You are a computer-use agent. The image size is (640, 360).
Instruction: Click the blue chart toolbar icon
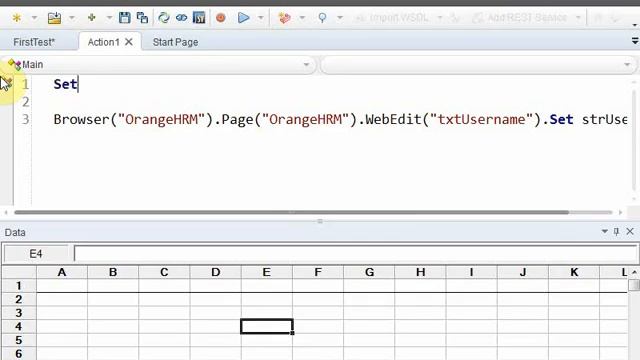coord(199,18)
